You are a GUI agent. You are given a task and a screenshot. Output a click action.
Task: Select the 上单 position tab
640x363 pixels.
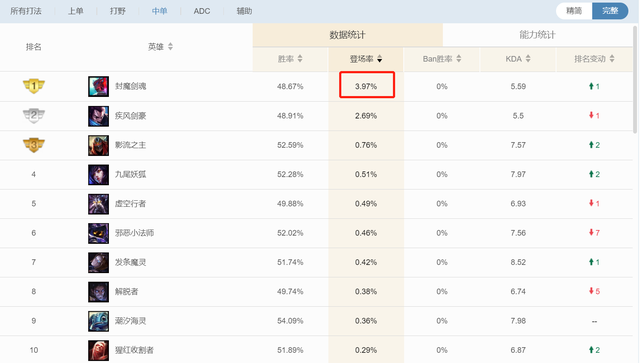76,11
